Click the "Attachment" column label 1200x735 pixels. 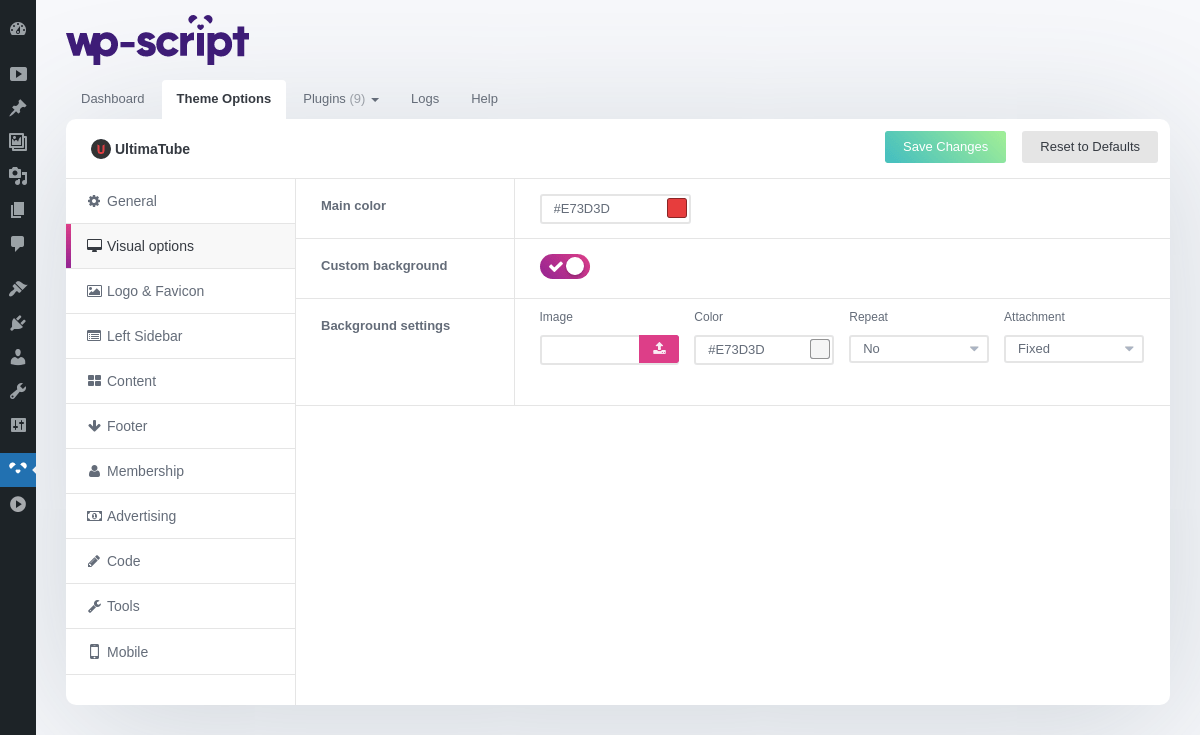pos(1034,317)
